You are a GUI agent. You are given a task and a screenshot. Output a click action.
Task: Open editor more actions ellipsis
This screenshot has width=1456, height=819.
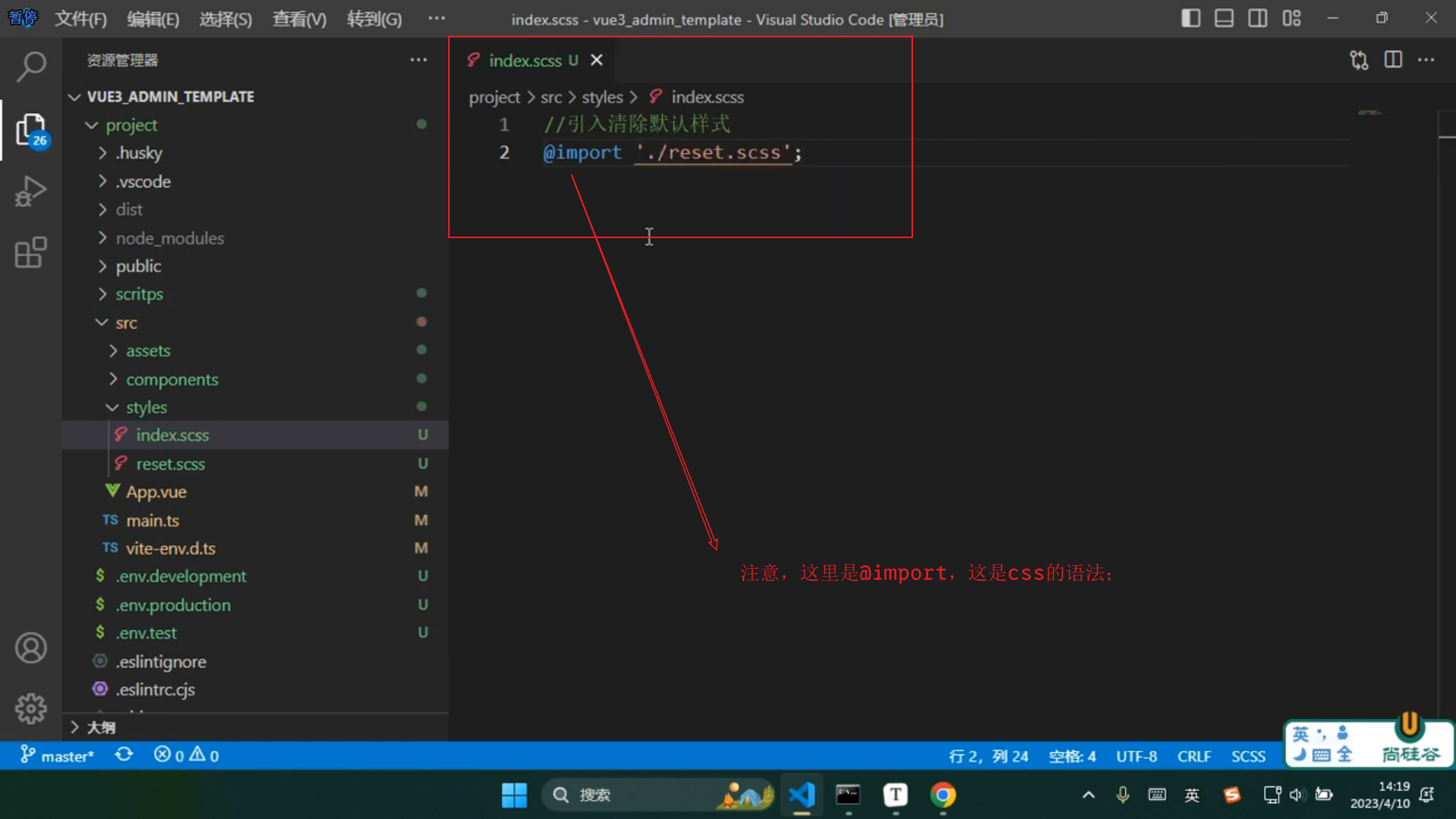(x=1426, y=60)
